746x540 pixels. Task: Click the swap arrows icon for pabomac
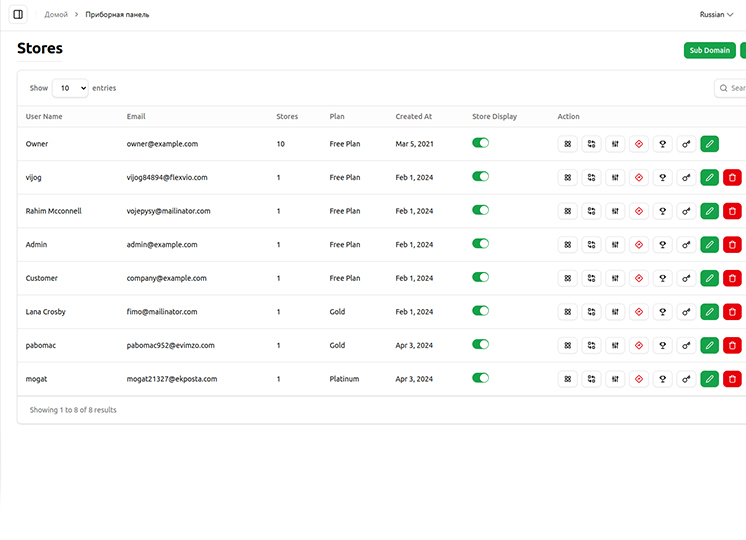[591, 345]
